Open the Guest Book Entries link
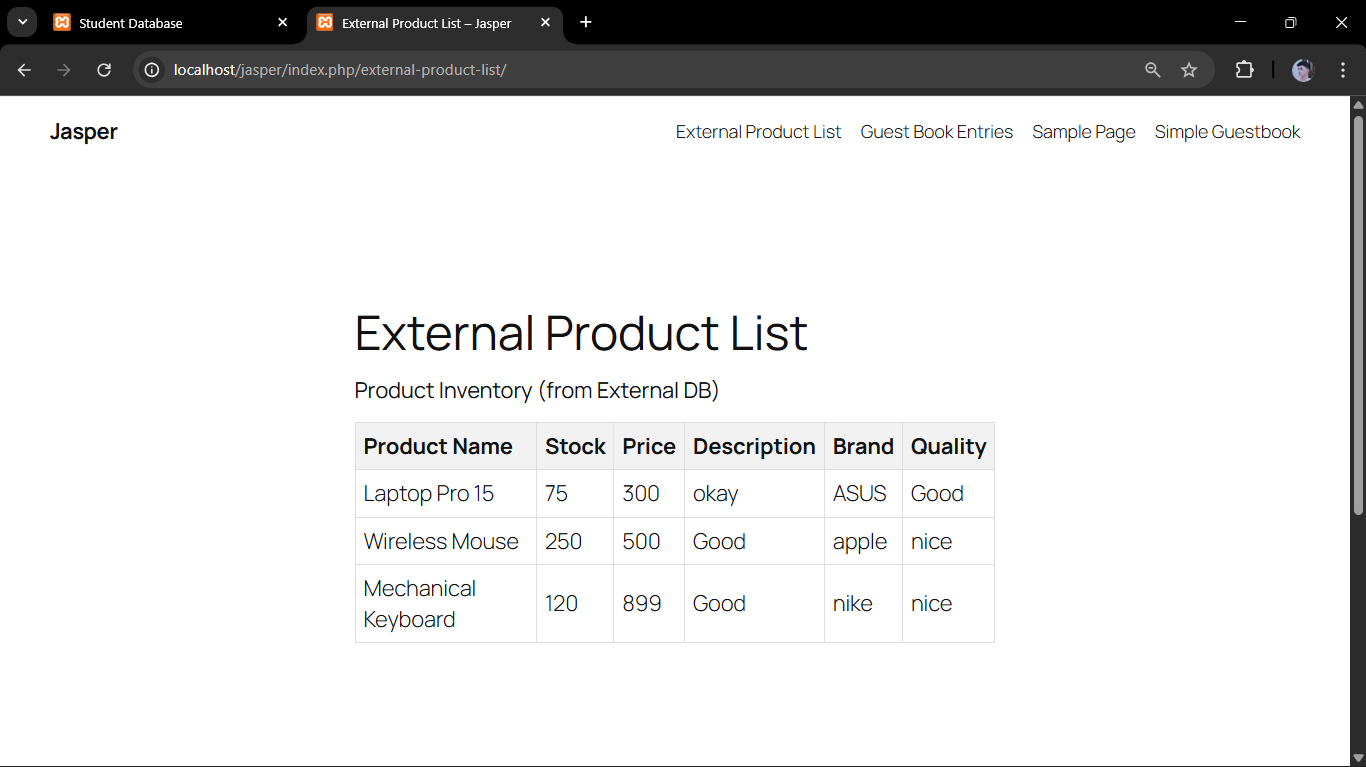The width and height of the screenshot is (1366, 767). 936,132
